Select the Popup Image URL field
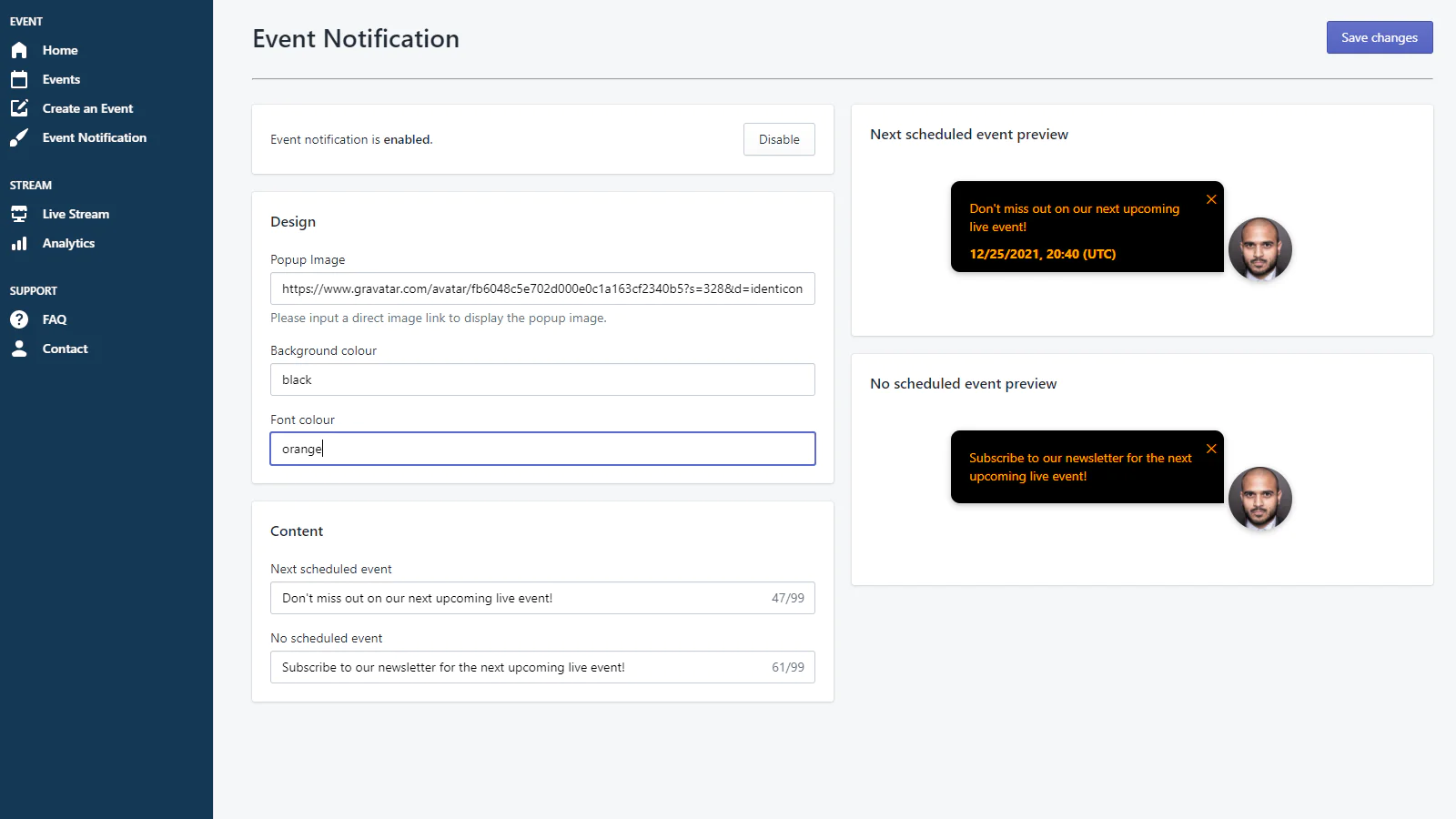The width and height of the screenshot is (1456, 819). click(542, 288)
